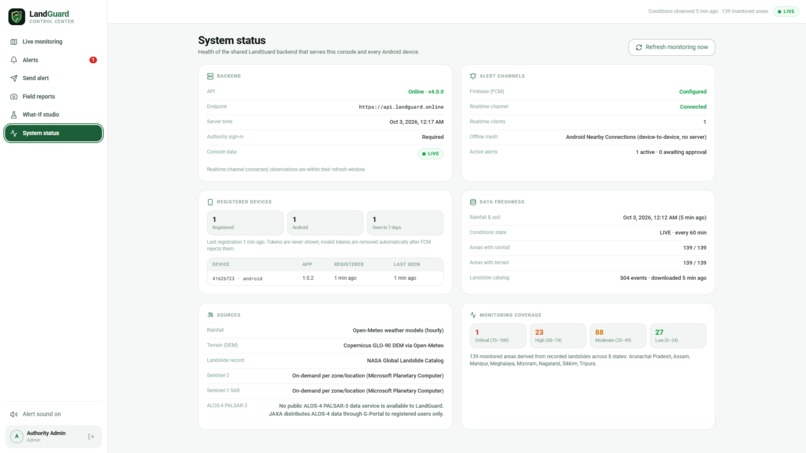The width and height of the screenshot is (806, 453).
Task: Click the Sources satellite icon
Action: coord(210,315)
